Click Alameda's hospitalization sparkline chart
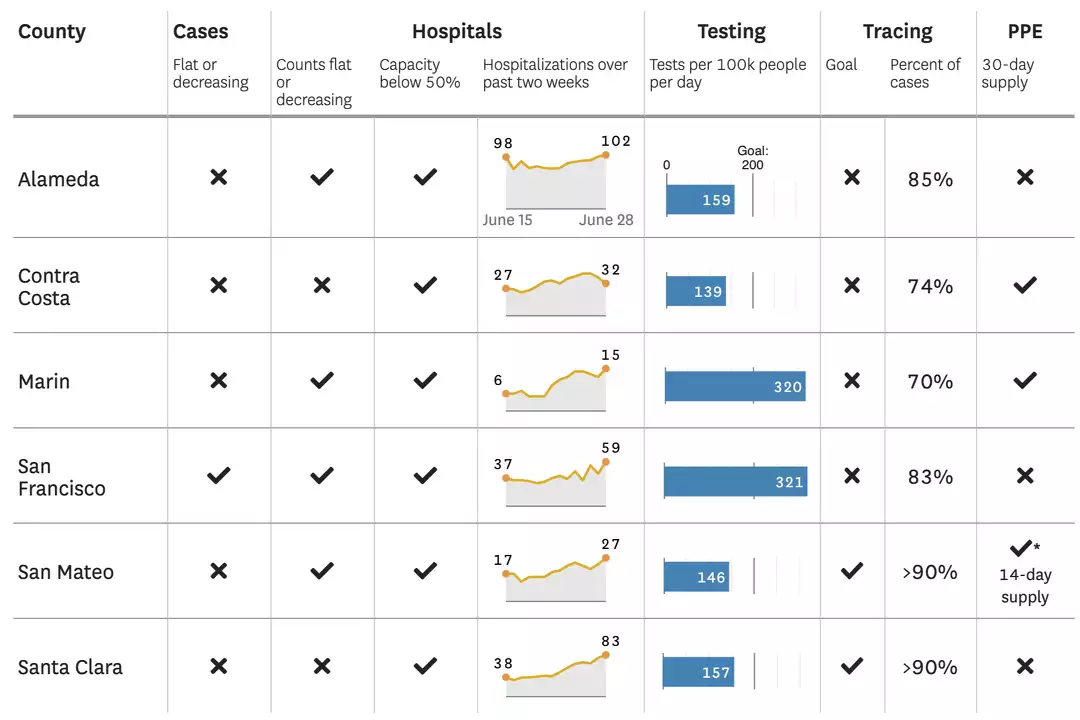The width and height of the screenshot is (1080, 720). pos(555,180)
